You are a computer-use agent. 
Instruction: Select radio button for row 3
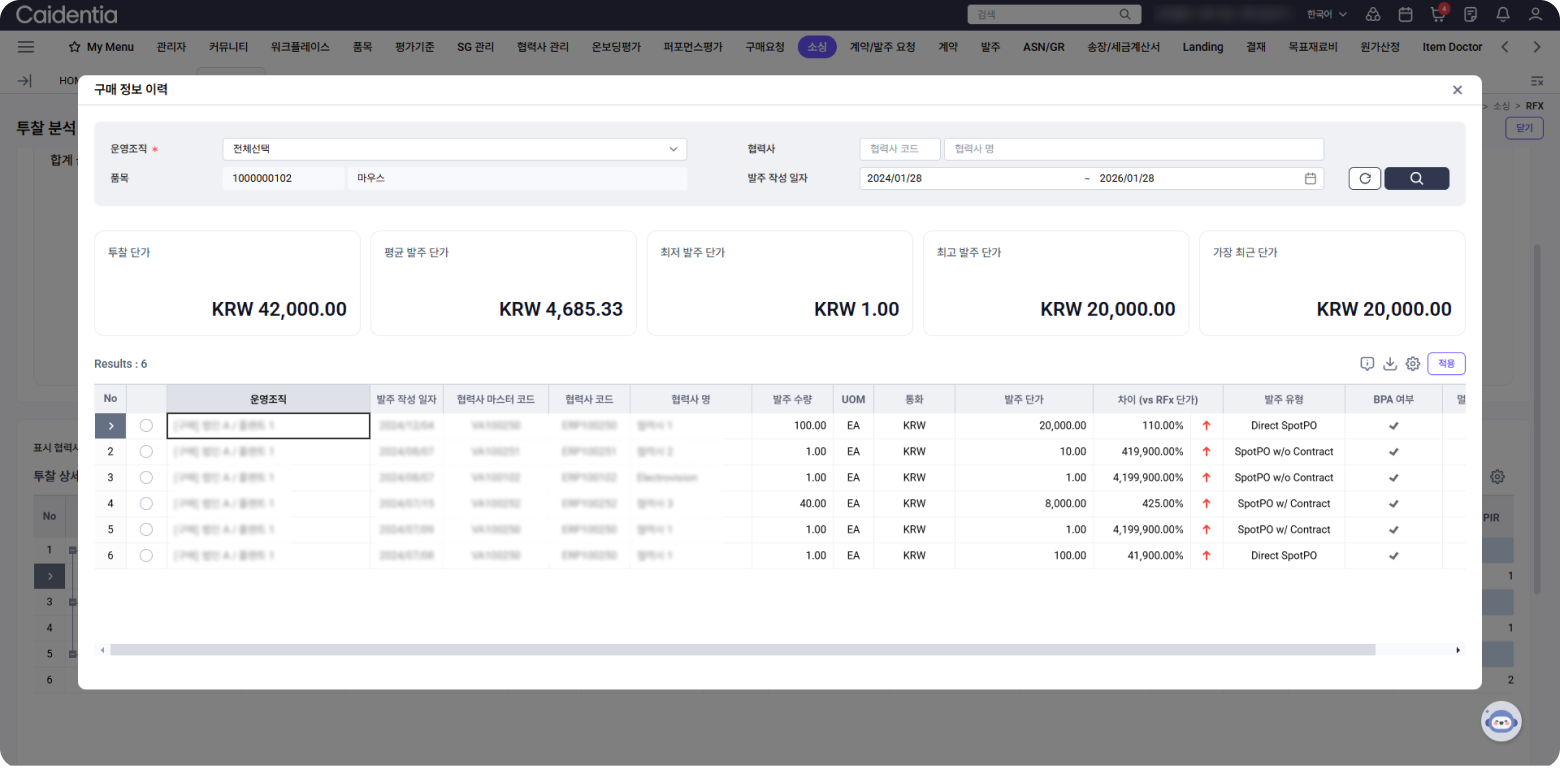(146, 478)
